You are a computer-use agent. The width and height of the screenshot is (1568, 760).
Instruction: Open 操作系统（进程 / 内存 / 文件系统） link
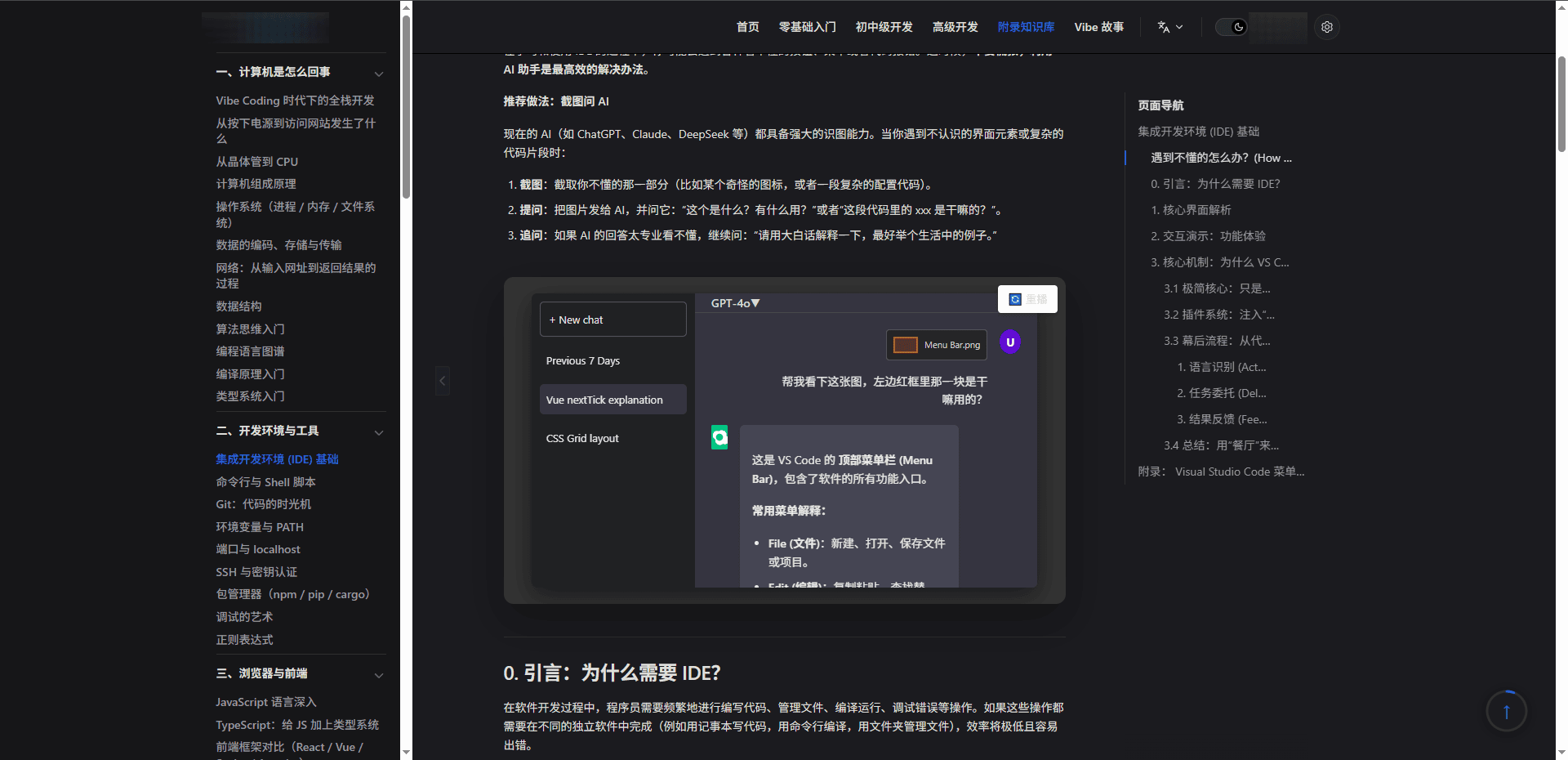[295, 214]
